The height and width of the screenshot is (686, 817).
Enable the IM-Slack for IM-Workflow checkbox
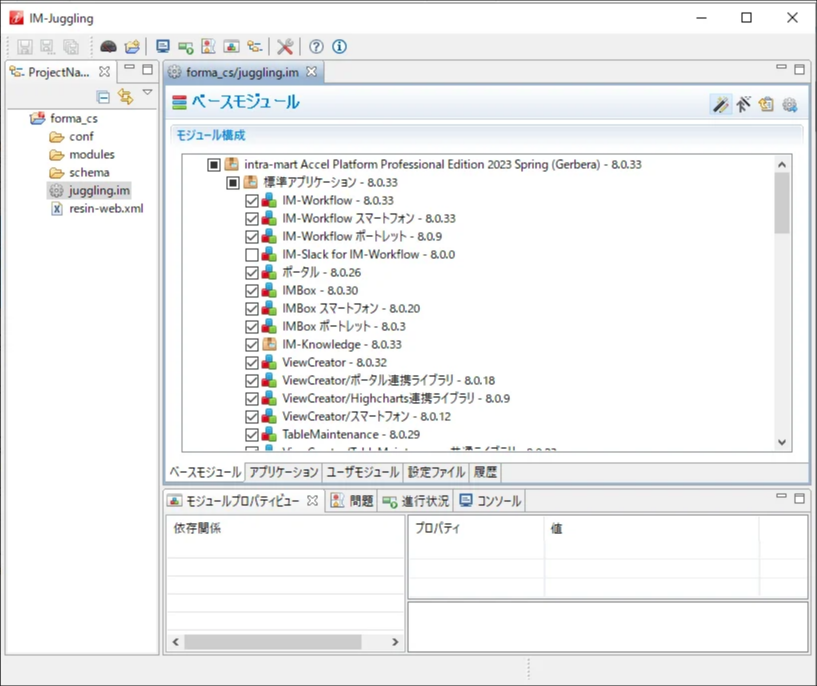point(252,254)
